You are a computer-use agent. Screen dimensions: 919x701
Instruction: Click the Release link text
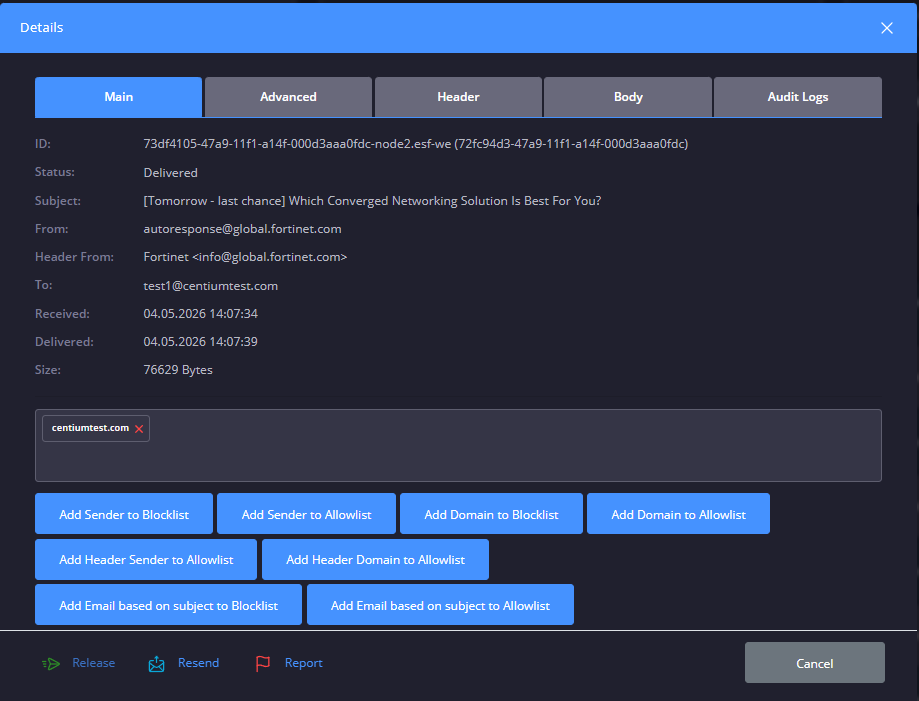(94, 663)
